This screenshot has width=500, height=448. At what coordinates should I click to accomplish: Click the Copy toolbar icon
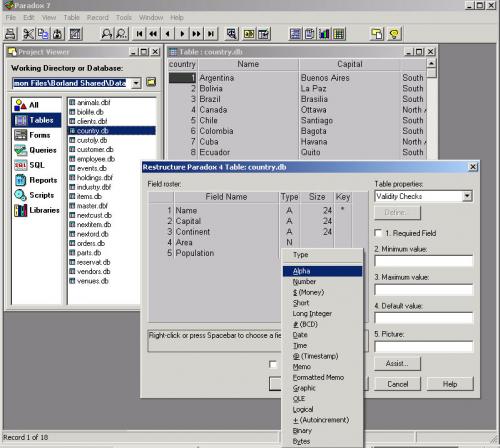43,34
